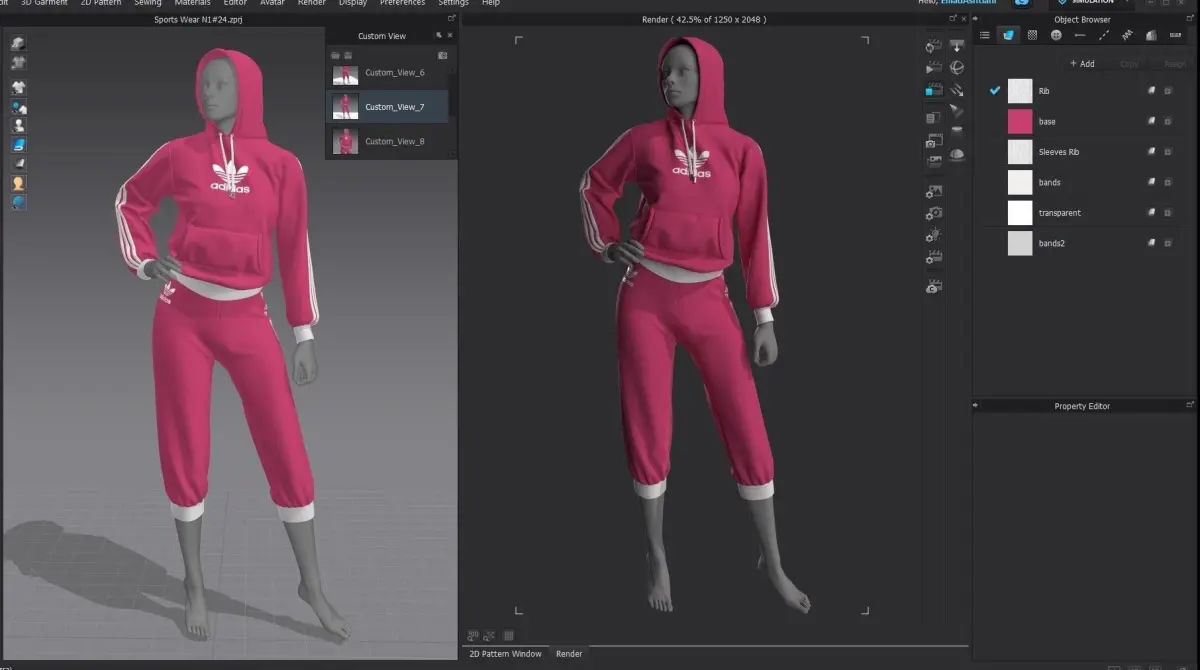Click the first folder icon in Custom View
Viewport: 1200px width, 670px height.
click(336, 55)
